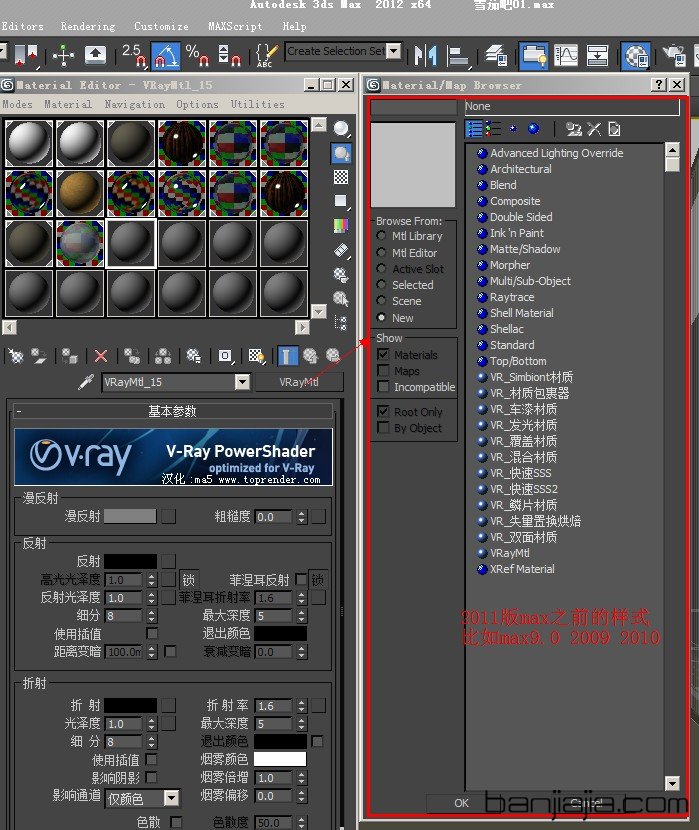Image resolution: width=699 pixels, height=830 pixels.
Task: Adjust the 高光光泽度 spinner arrows
Action: 152,580
